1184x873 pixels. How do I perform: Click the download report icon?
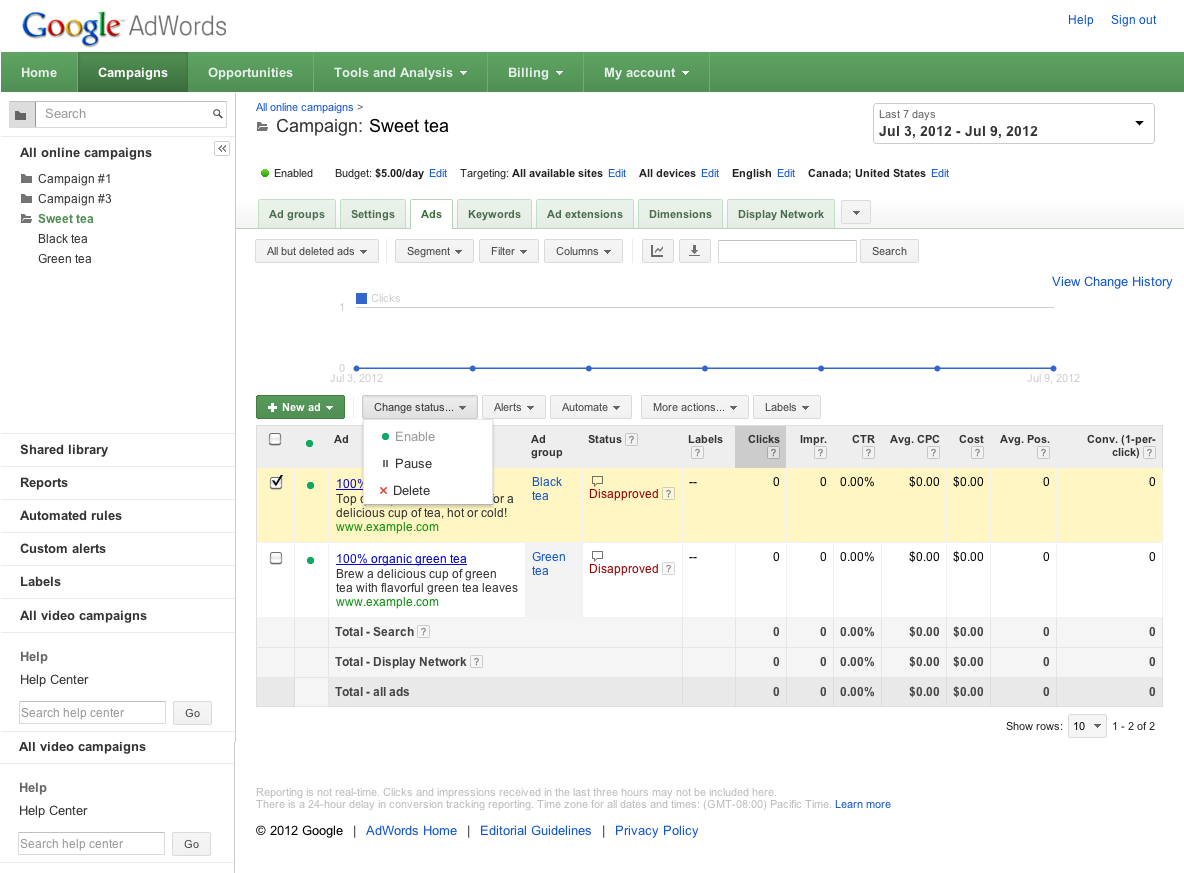[694, 251]
